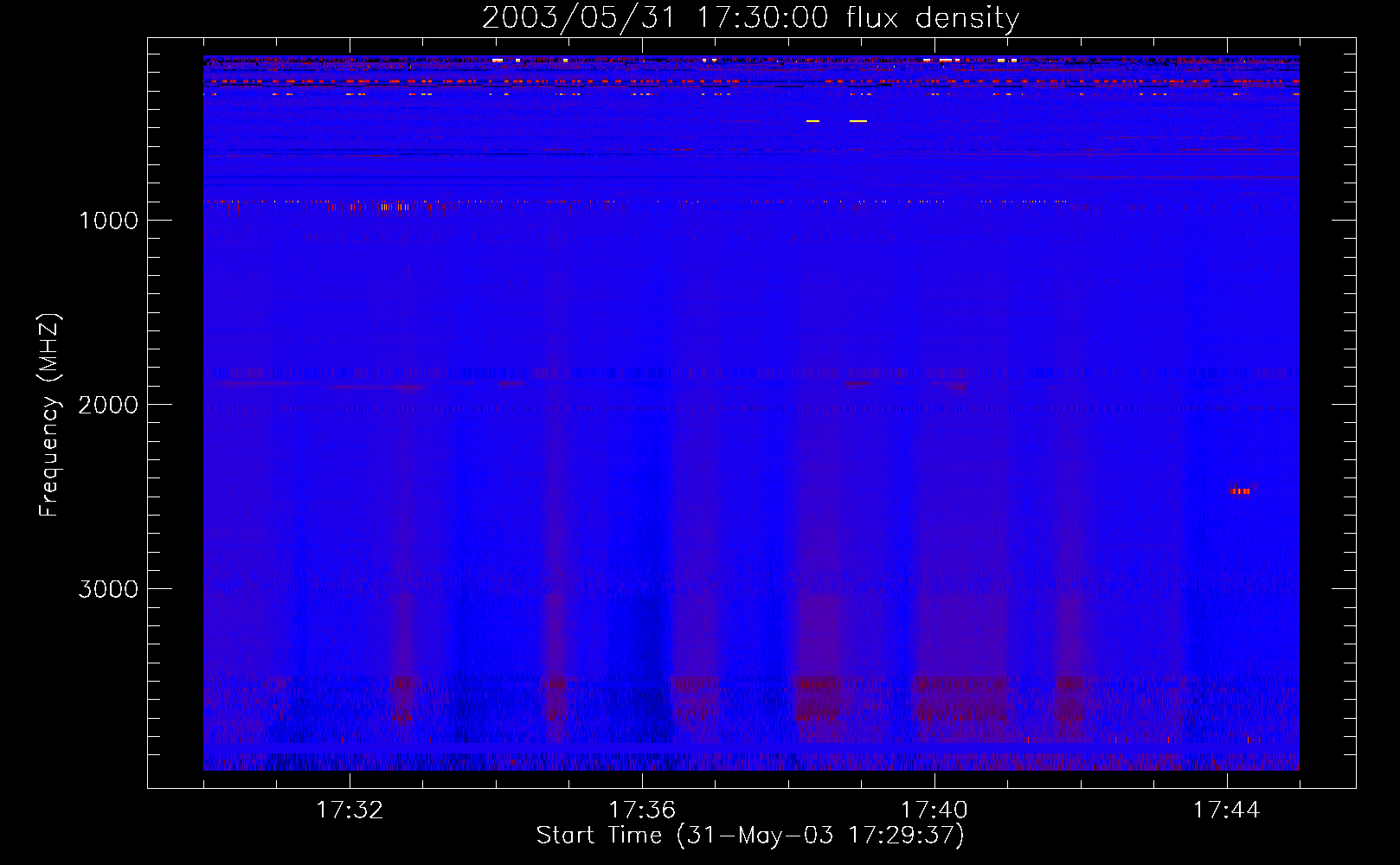Click the 'Start Time (31-May-03 17:29:37)' label

[x=750, y=836]
